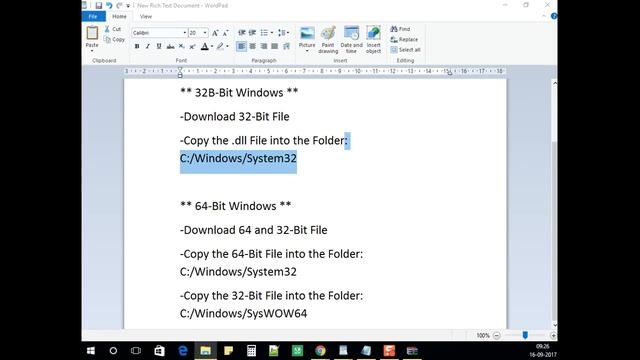The image size is (640, 360).
Task: Justify the paragraph text
Action: pyautogui.click(x=275, y=47)
